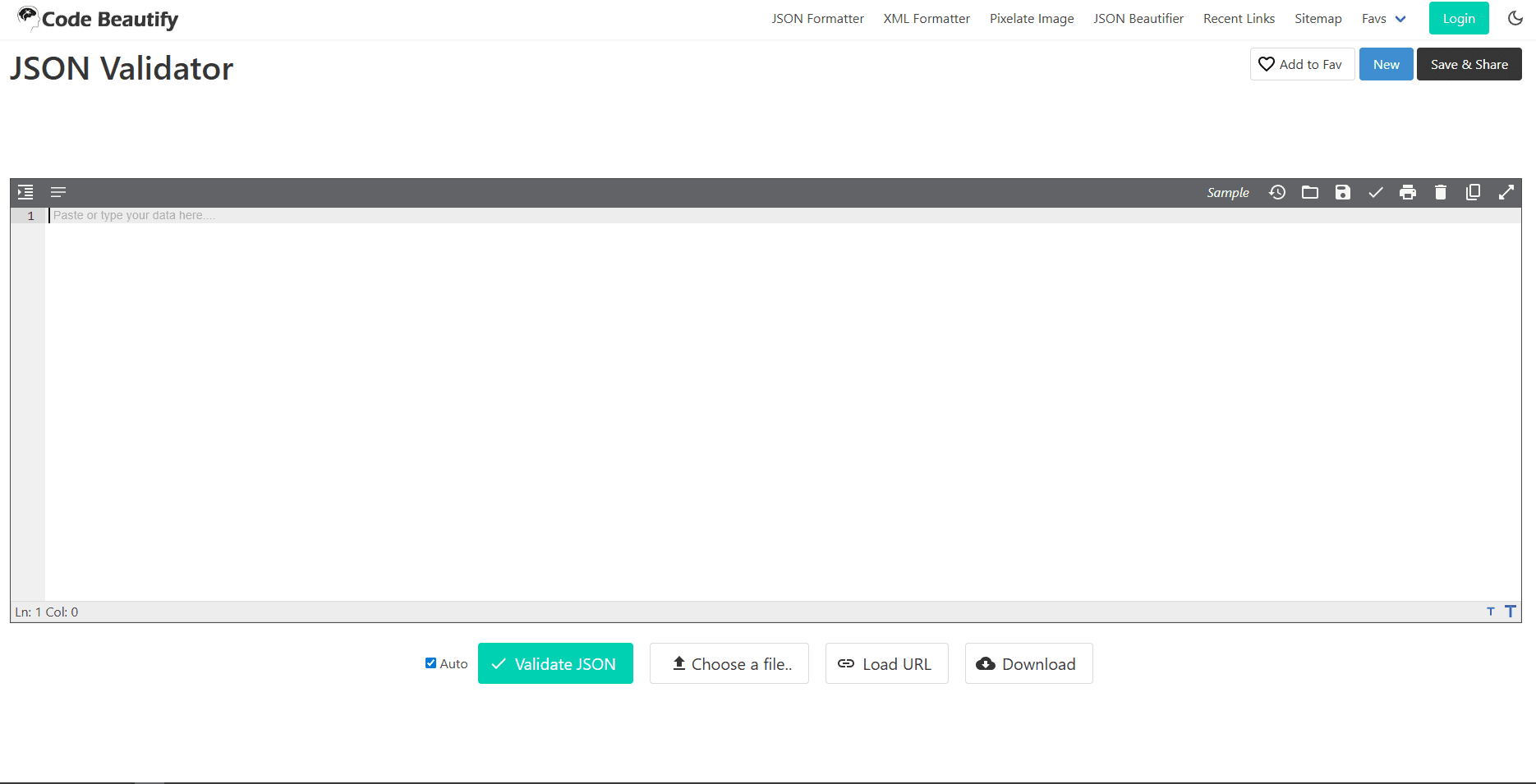Screen dimensions: 1536x784
Task: Copy editor content using the copy icon
Action: point(1474,192)
